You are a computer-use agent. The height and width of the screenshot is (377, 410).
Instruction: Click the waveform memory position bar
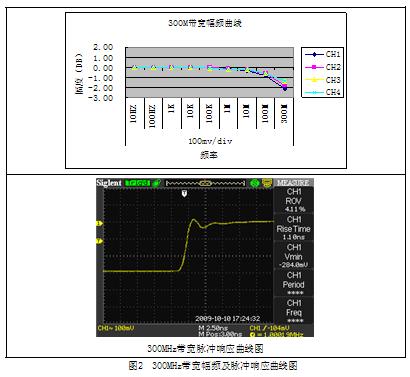(x=205, y=183)
